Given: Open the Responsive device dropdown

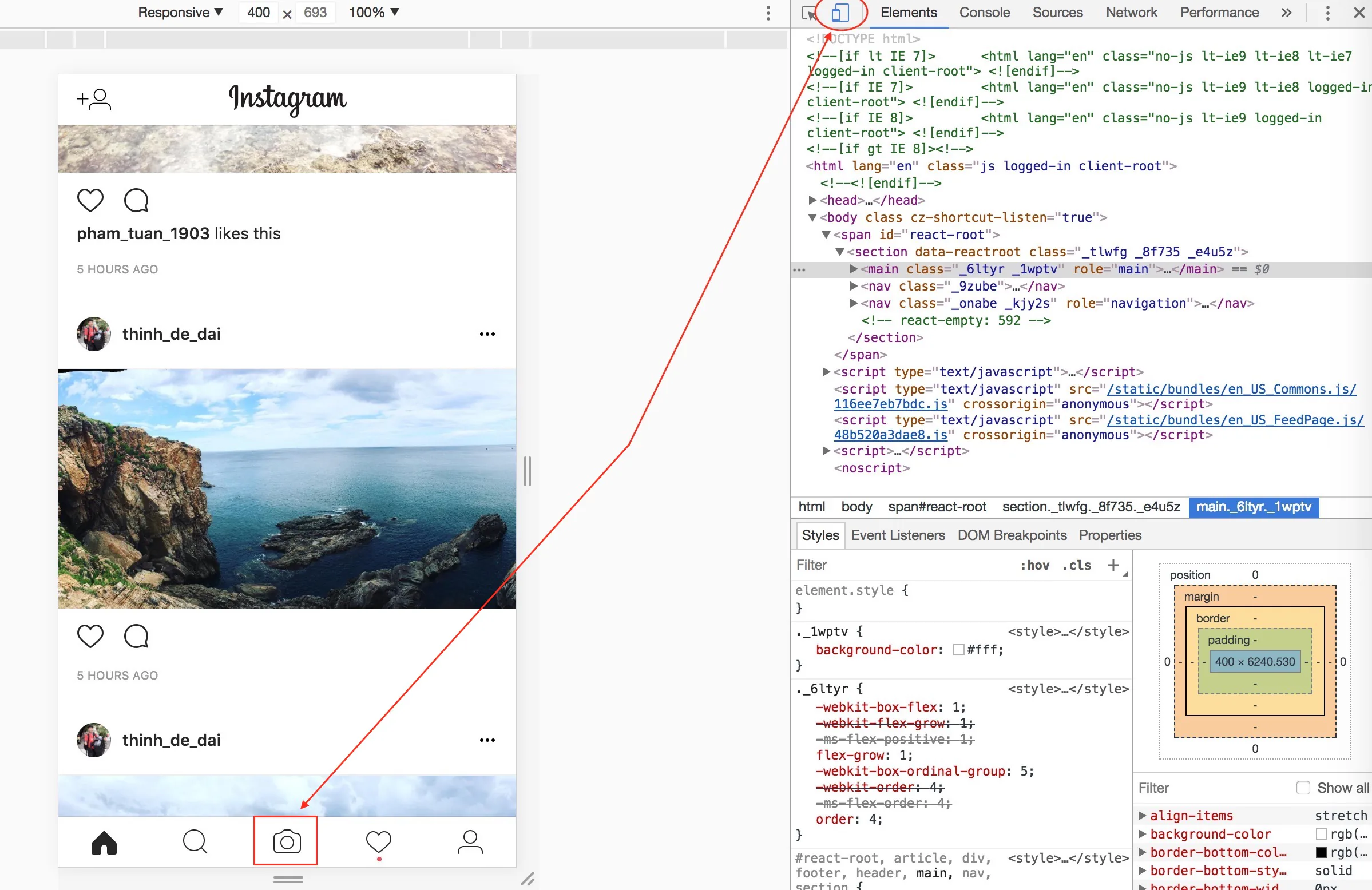Looking at the screenshot, I should coord(180,12).
